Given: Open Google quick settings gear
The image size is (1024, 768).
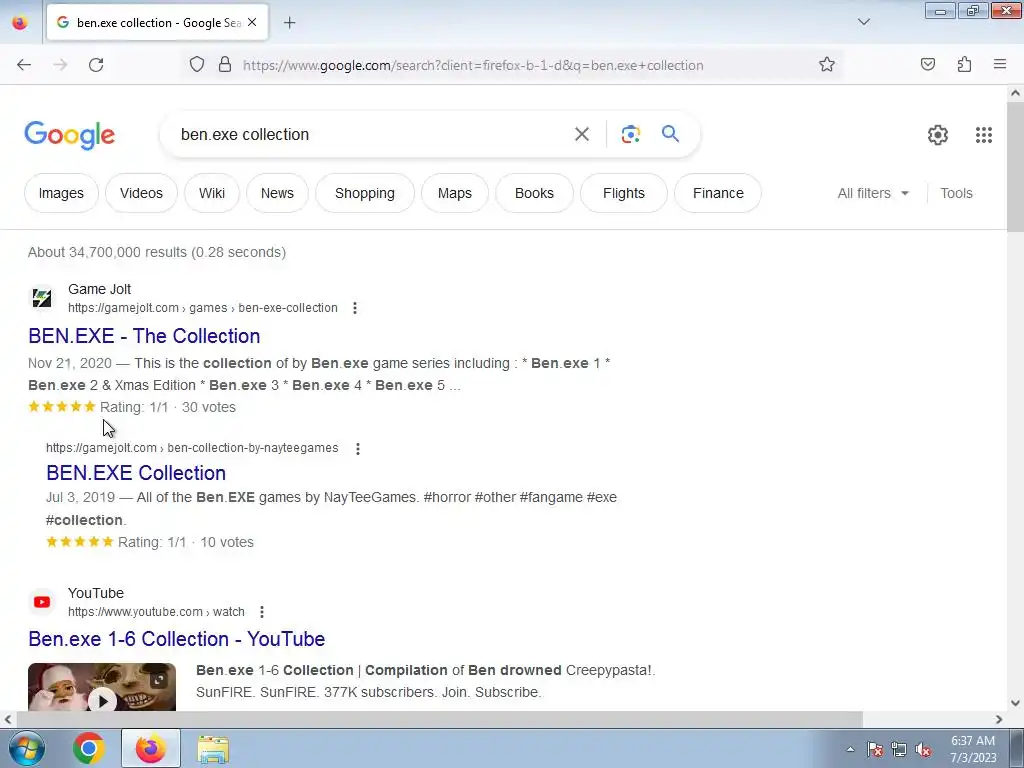Looking at the screenshot, I should 937,135.
